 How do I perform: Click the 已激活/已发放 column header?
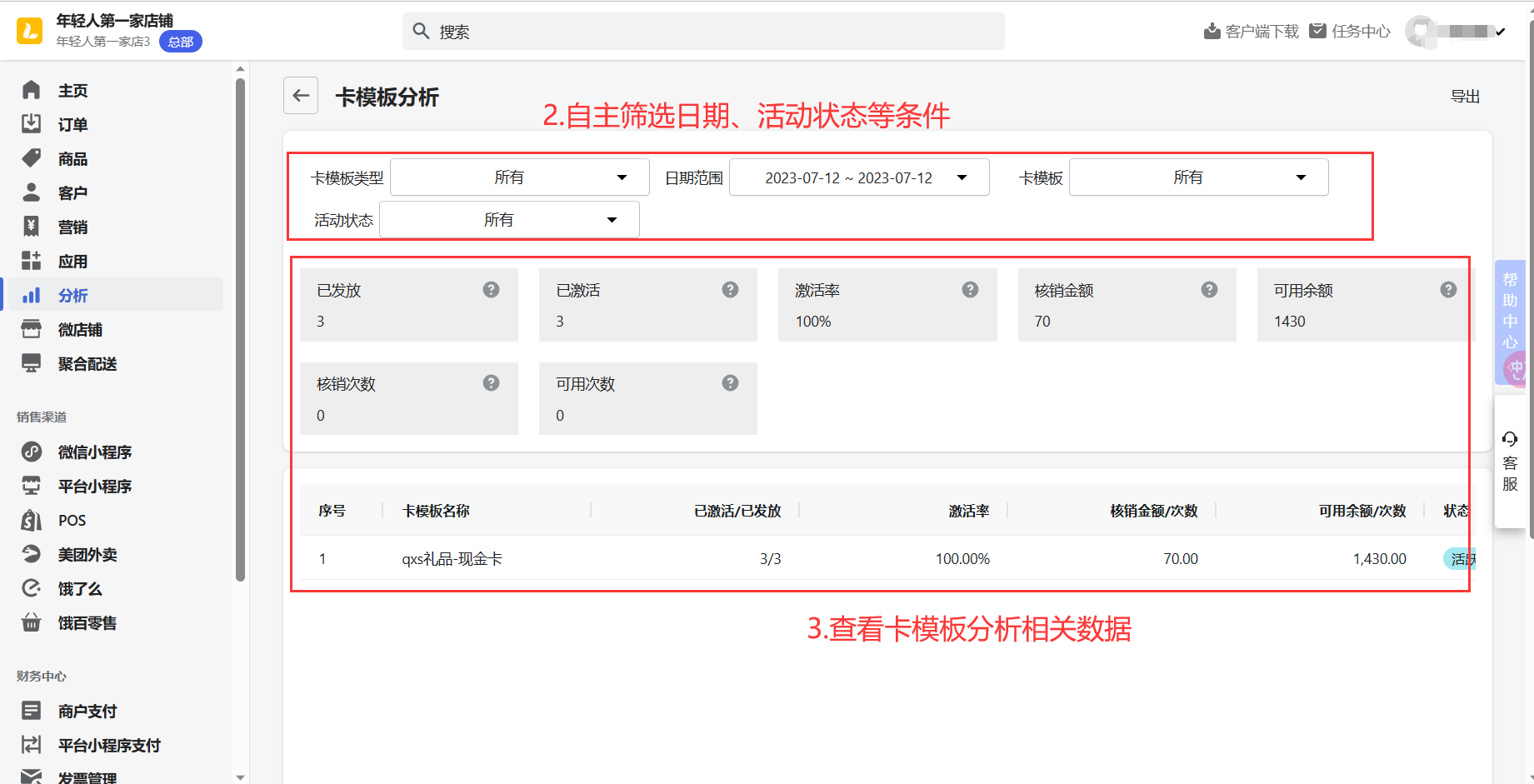click(x=737, y=511)
